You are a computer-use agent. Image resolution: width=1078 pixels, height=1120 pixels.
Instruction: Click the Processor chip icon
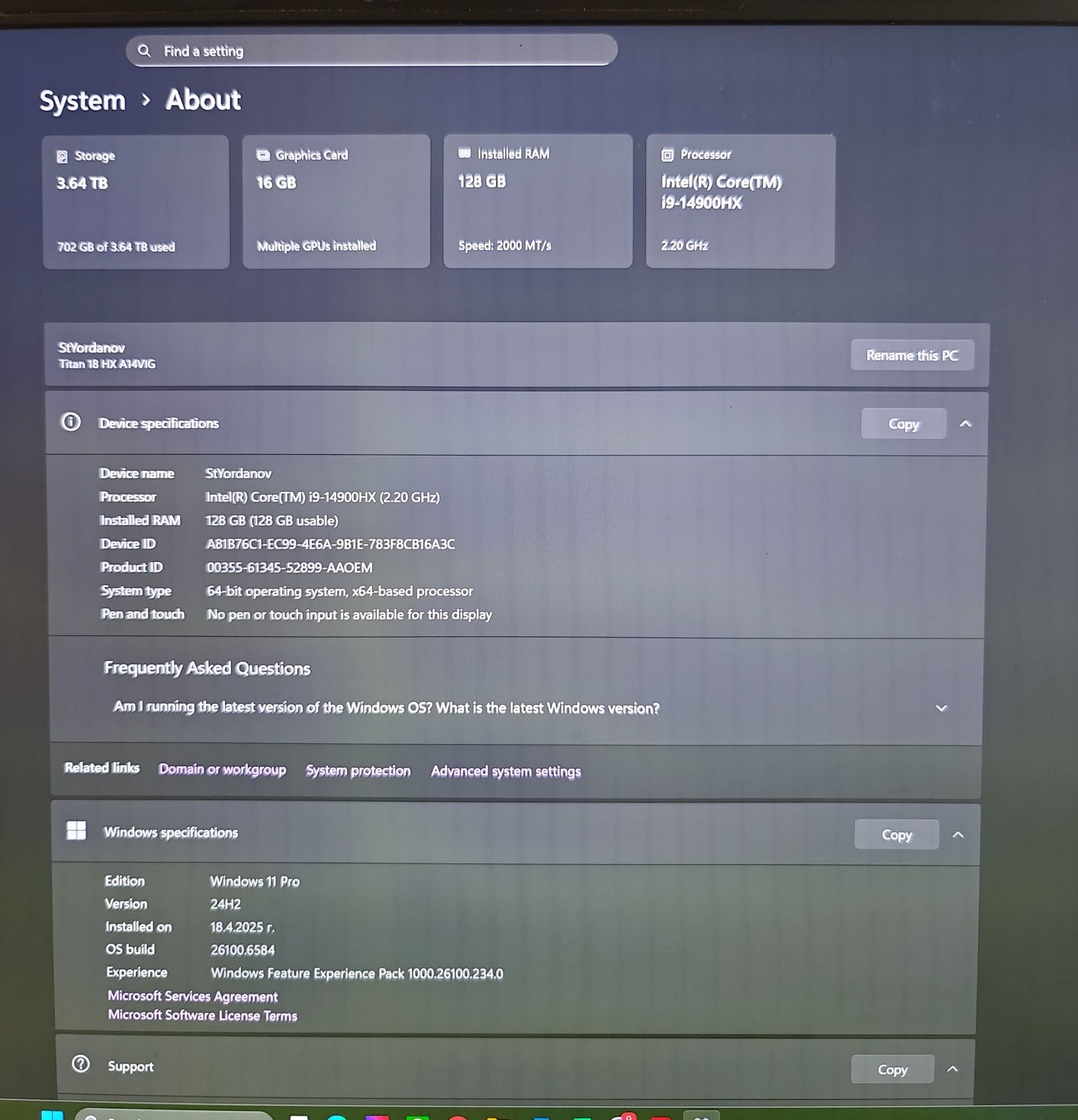667,155
